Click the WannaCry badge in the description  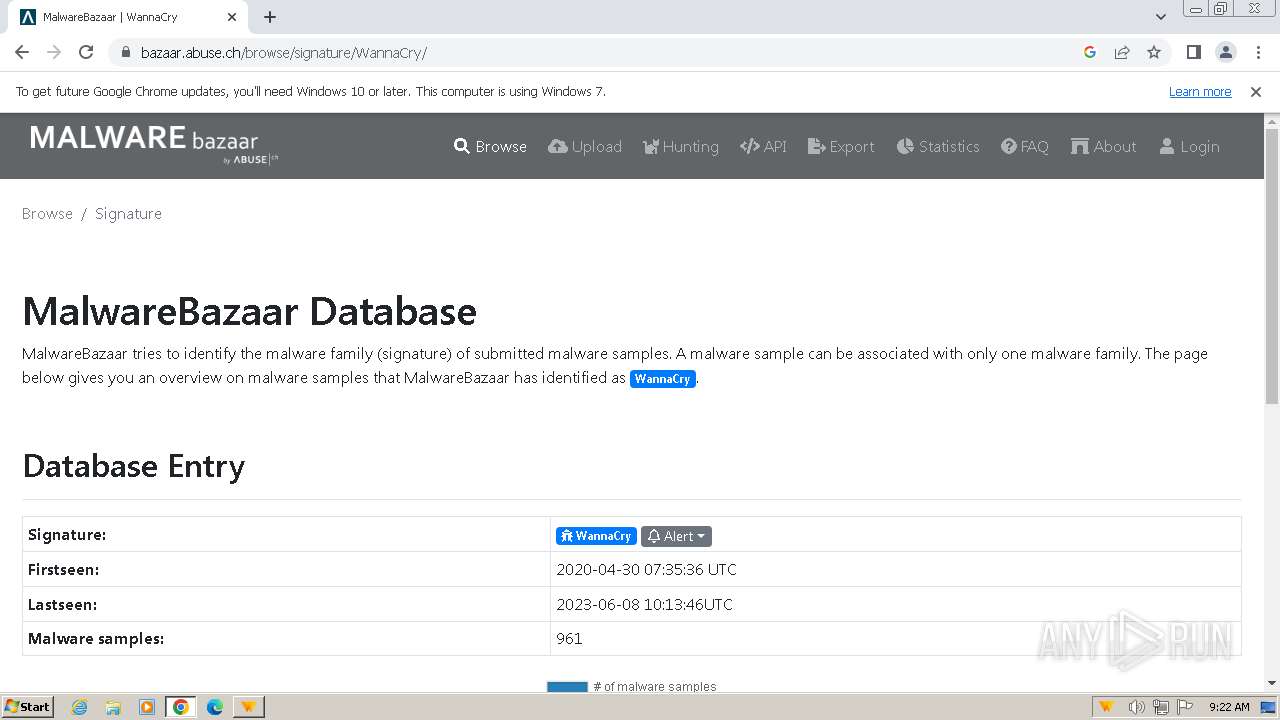pos(662,378)
